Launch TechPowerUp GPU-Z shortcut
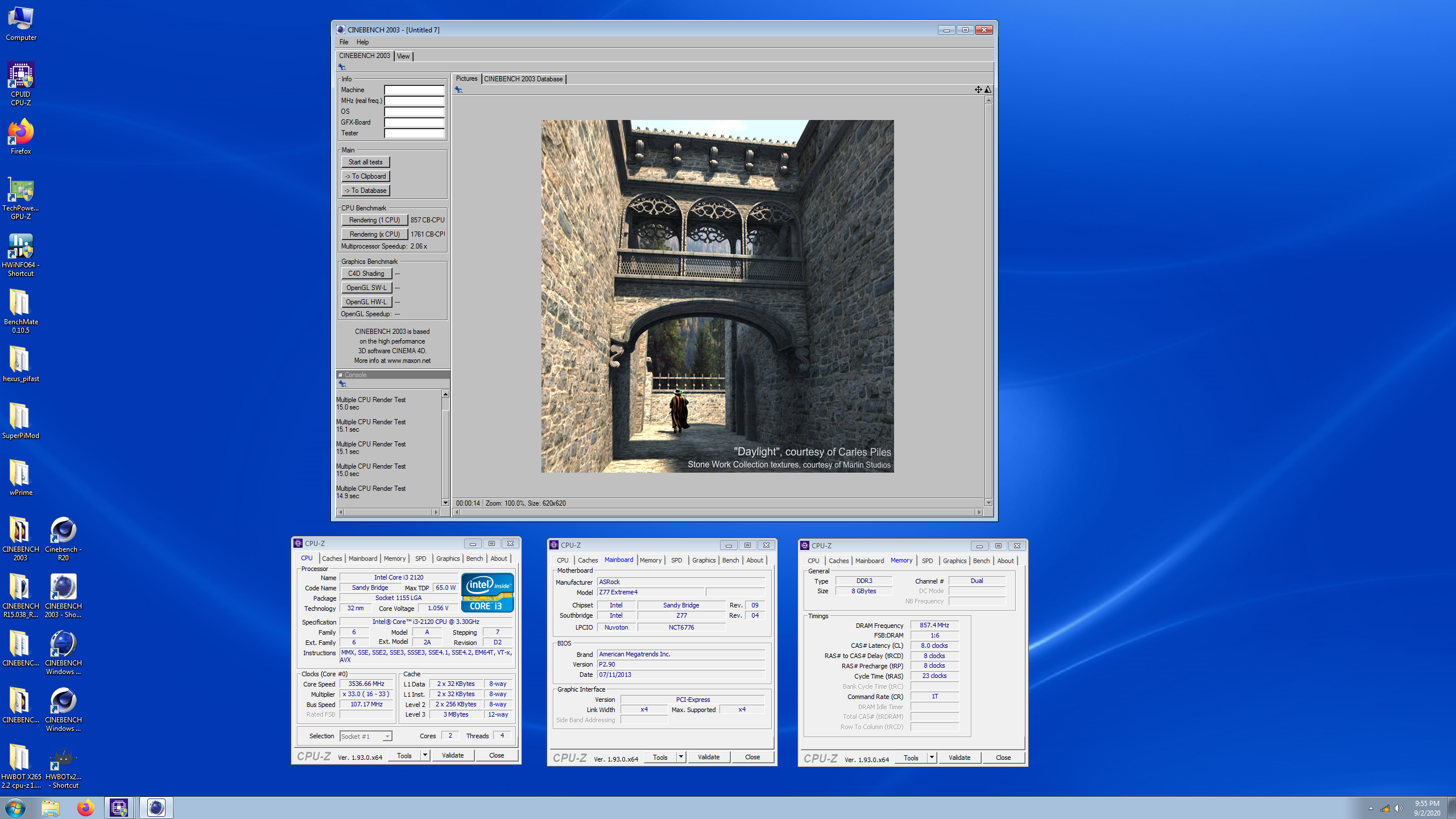 [x=21, y=197]
